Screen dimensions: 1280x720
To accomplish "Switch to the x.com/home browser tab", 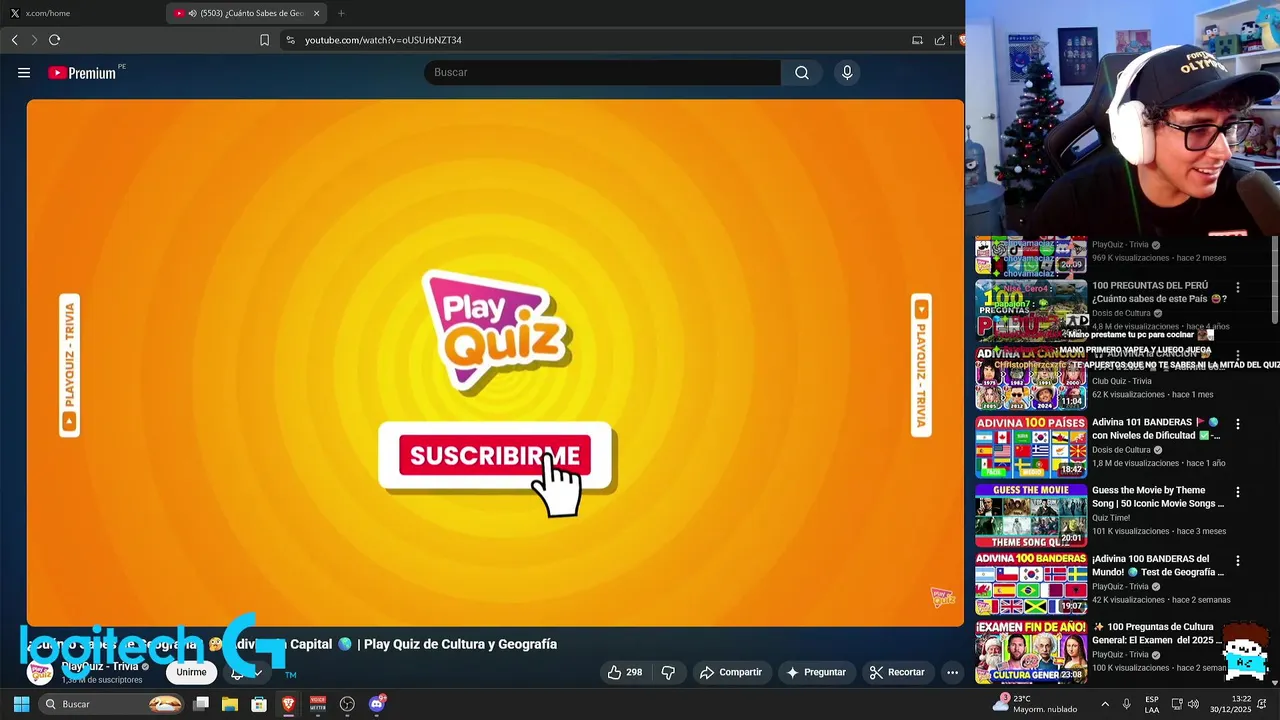I will point(82,13).
